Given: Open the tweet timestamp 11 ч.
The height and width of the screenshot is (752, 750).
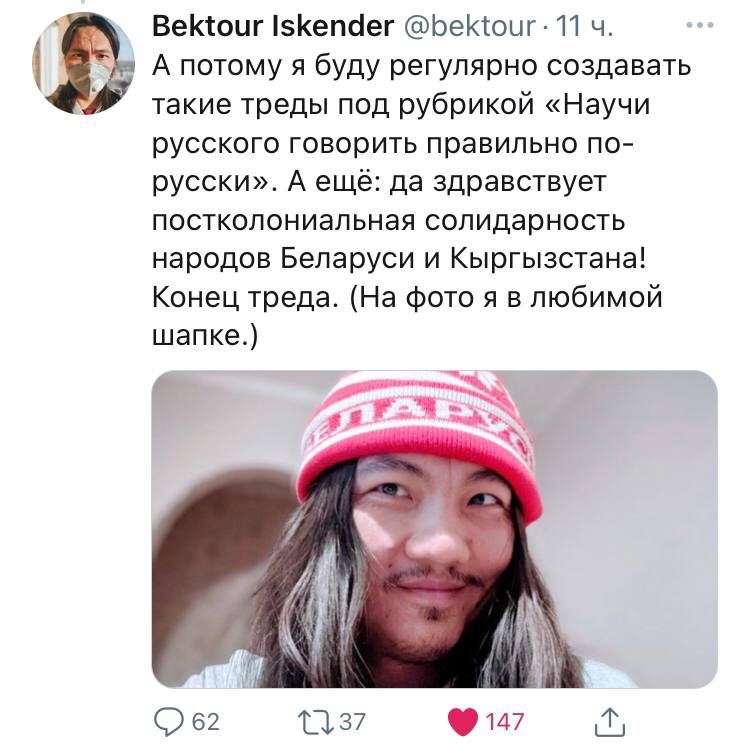Looking at the screenshot, I should (584, 26).
